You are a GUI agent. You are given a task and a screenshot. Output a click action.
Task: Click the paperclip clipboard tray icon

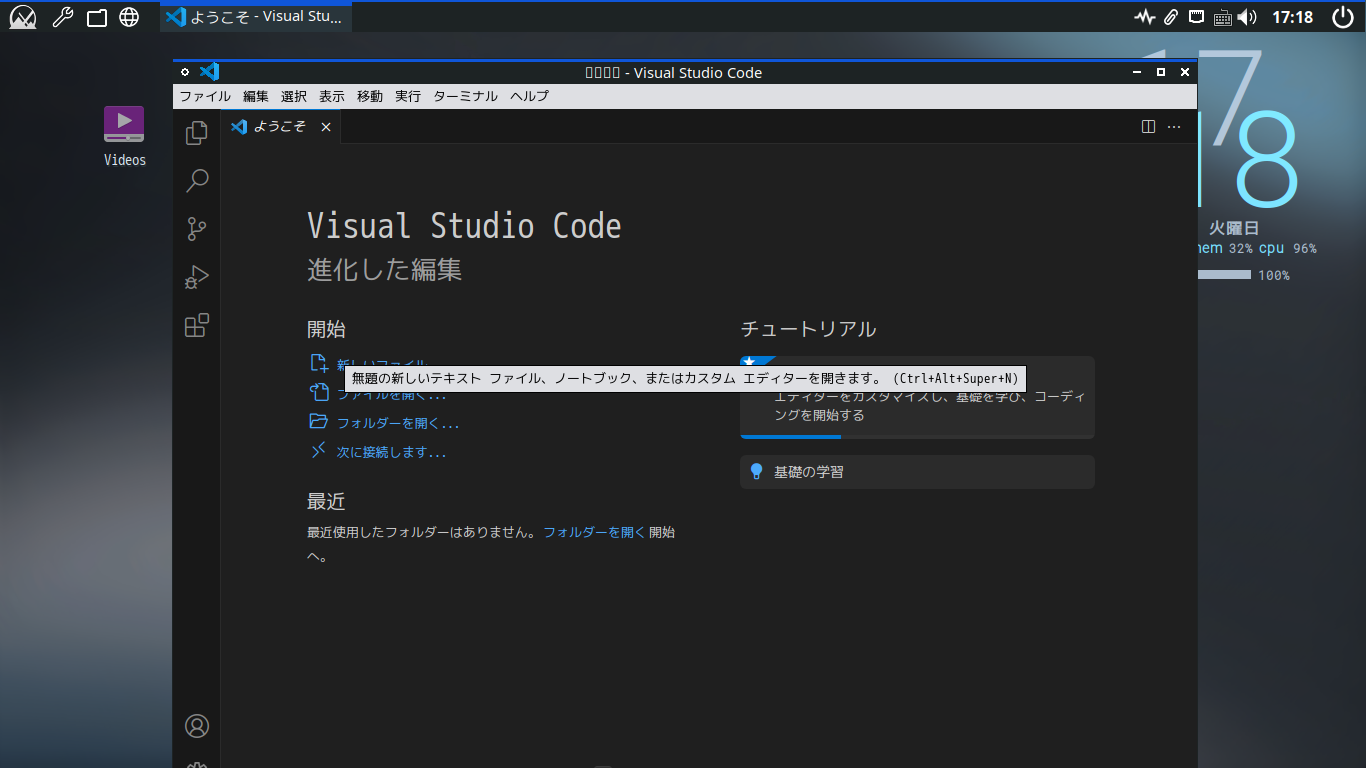pyautogui.click(x=1170, y=17)
